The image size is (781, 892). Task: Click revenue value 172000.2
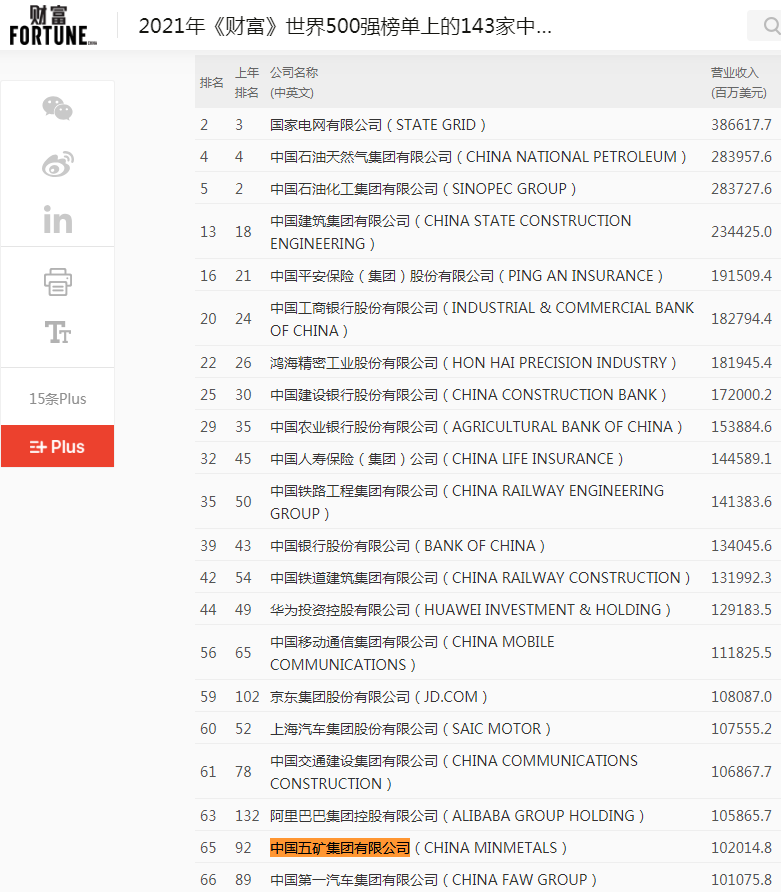click(741, 394)
